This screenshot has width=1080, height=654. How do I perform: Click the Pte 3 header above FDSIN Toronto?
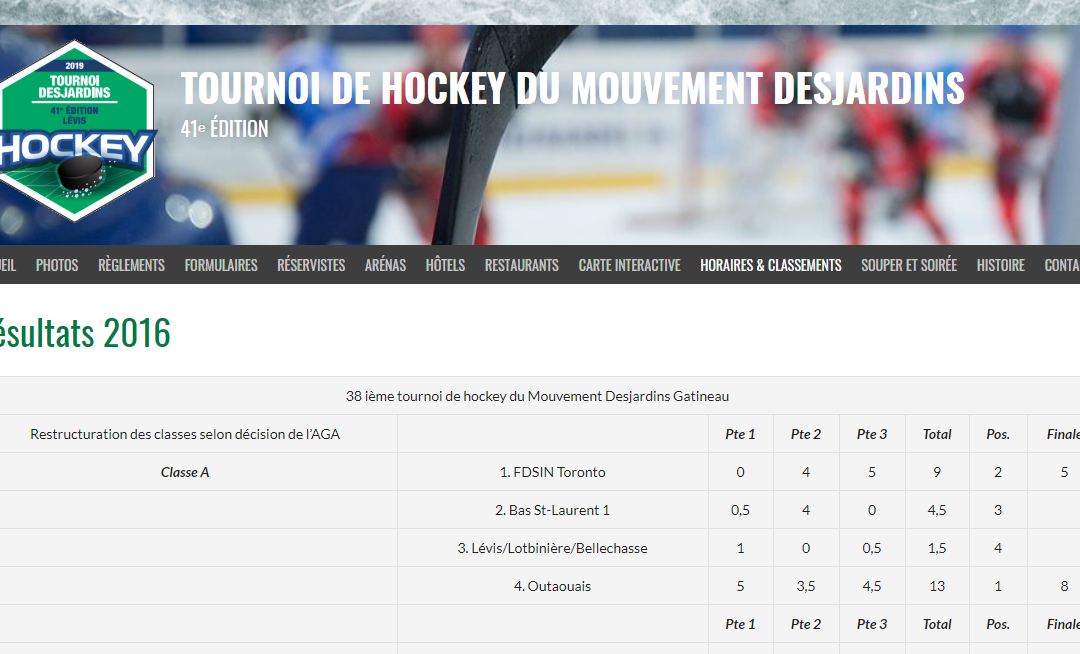coord(872,434)
